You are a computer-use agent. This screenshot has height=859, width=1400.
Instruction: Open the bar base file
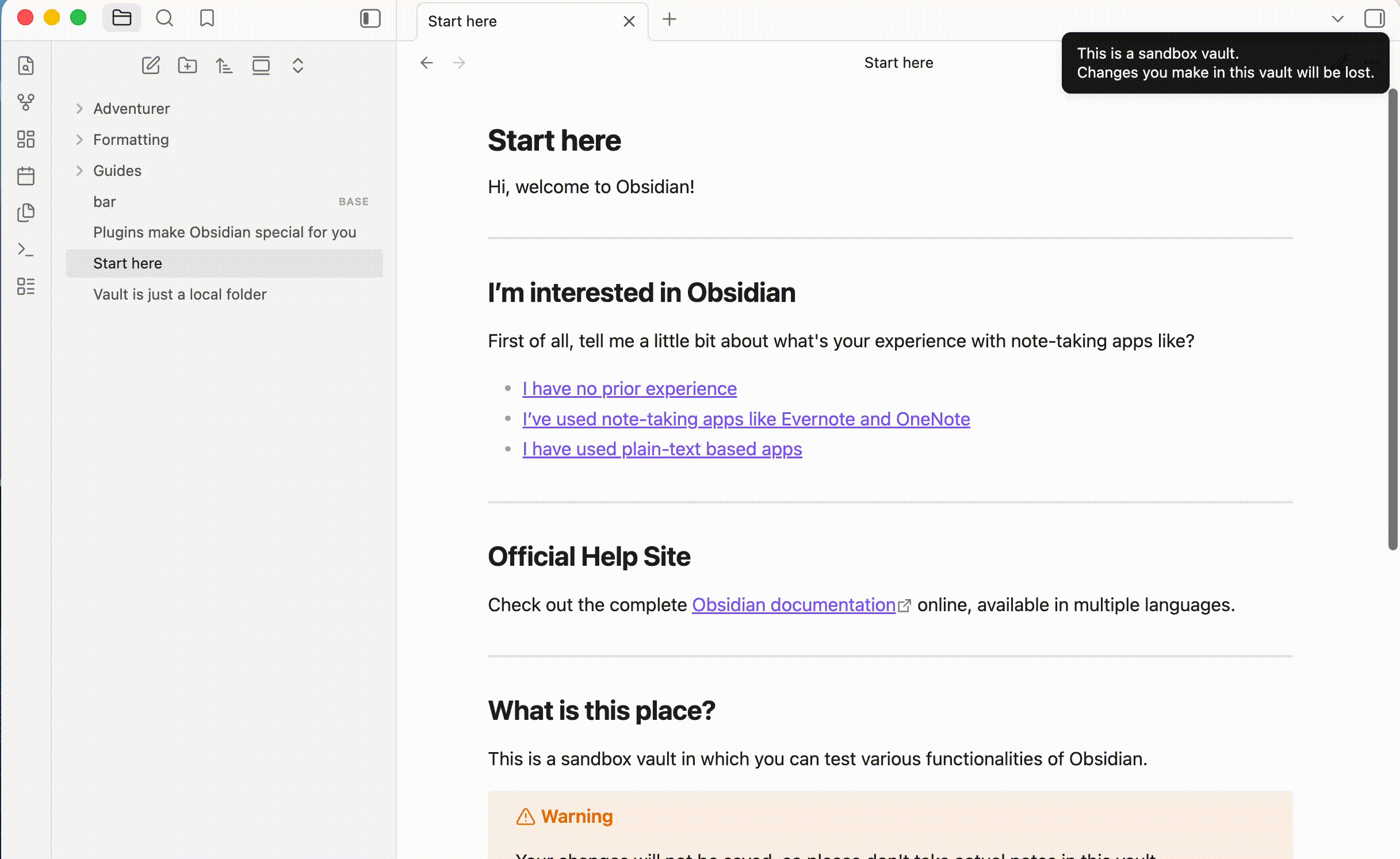pyautogui.click(x=224, y=202)
